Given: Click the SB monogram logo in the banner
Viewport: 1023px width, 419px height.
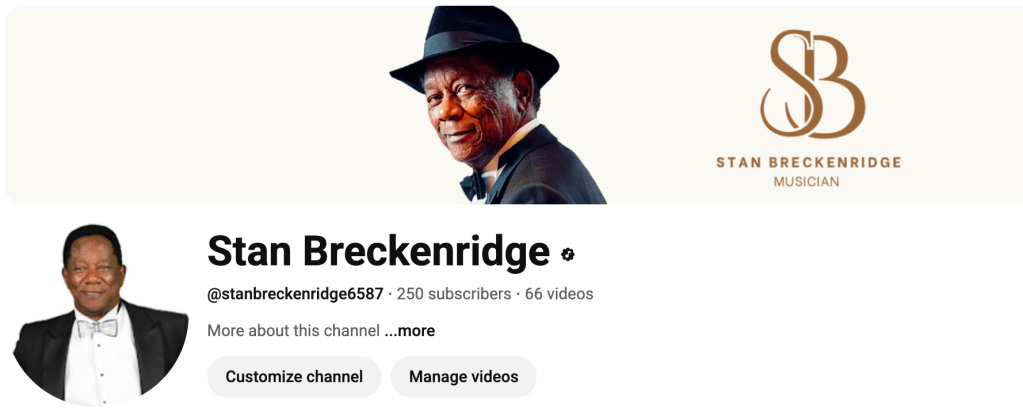Looking at the screenshot, I should [812, 84].
